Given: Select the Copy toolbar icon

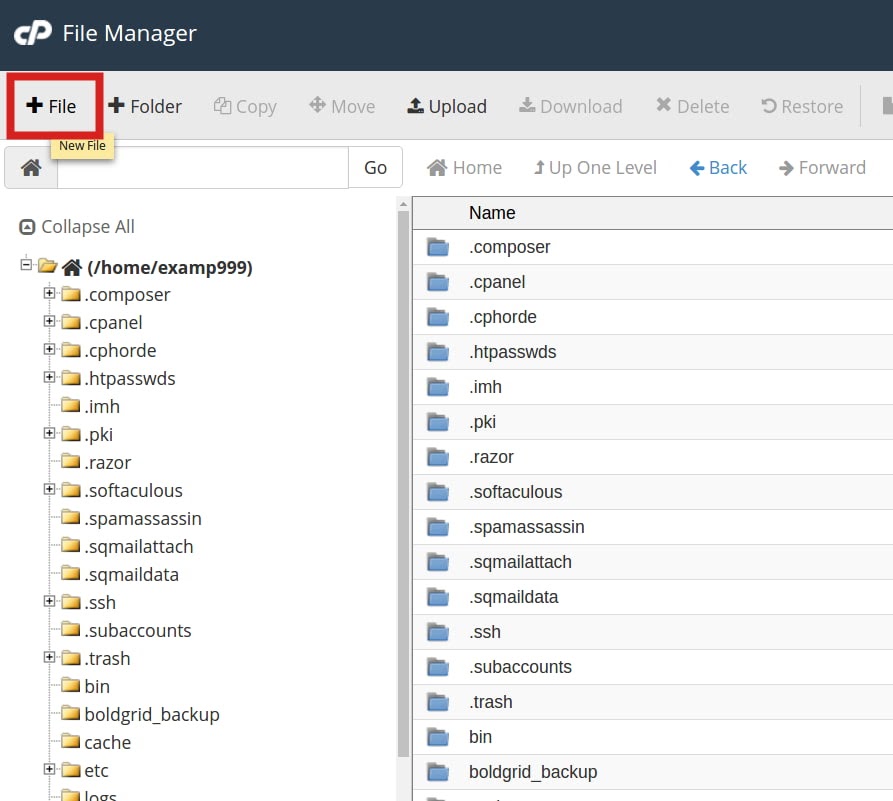Looking at the screenshot, I should [x=244, y=105].
